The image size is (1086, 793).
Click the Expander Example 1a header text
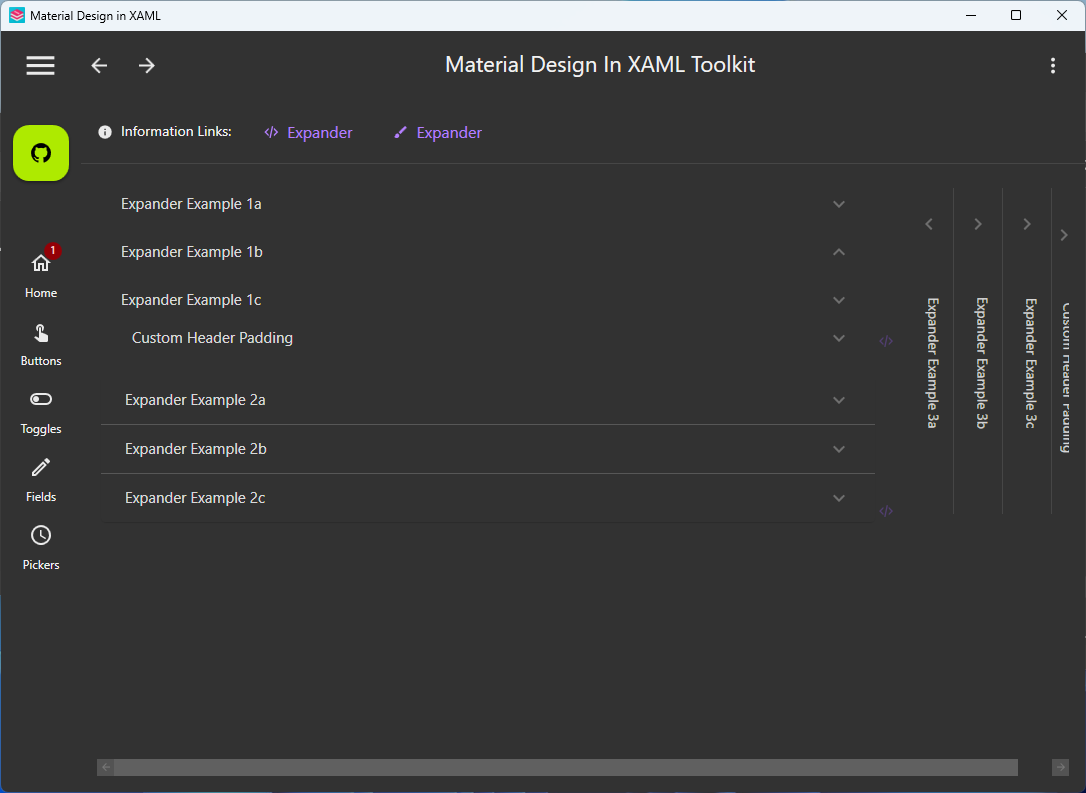[191, 204]
